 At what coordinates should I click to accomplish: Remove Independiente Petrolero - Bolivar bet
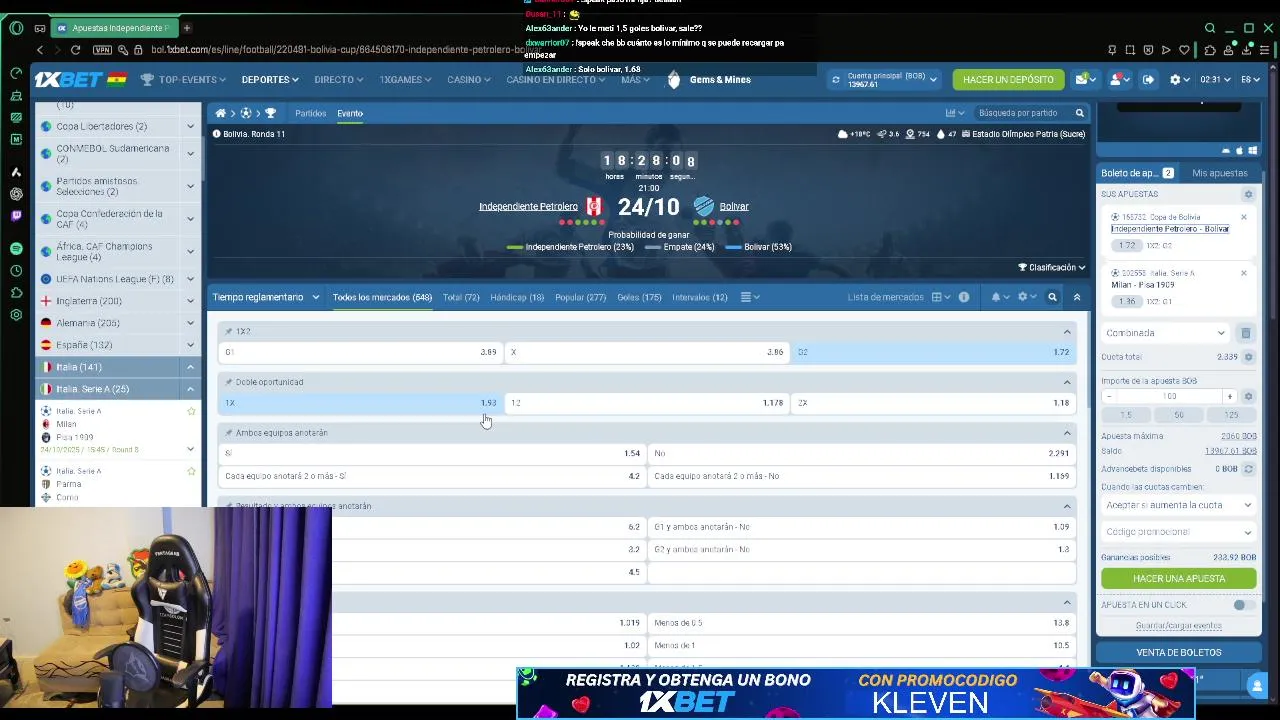tap(1244, 217)
